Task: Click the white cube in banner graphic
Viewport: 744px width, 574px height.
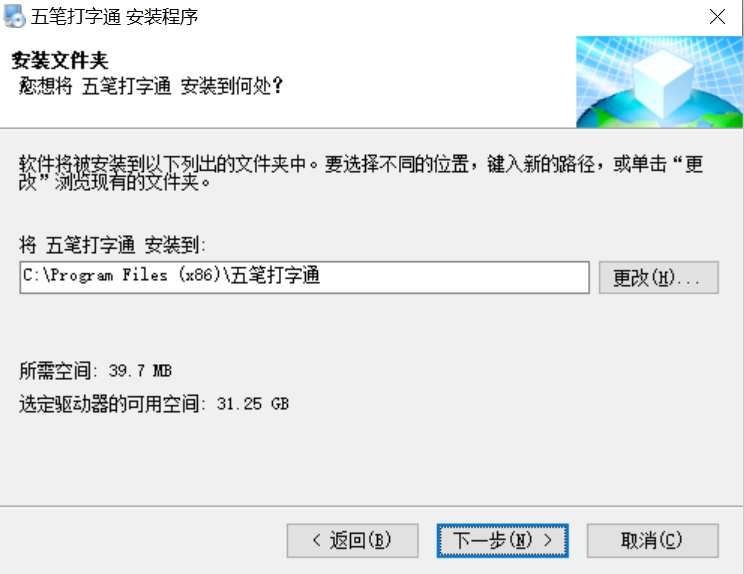Action: point(663,83)
